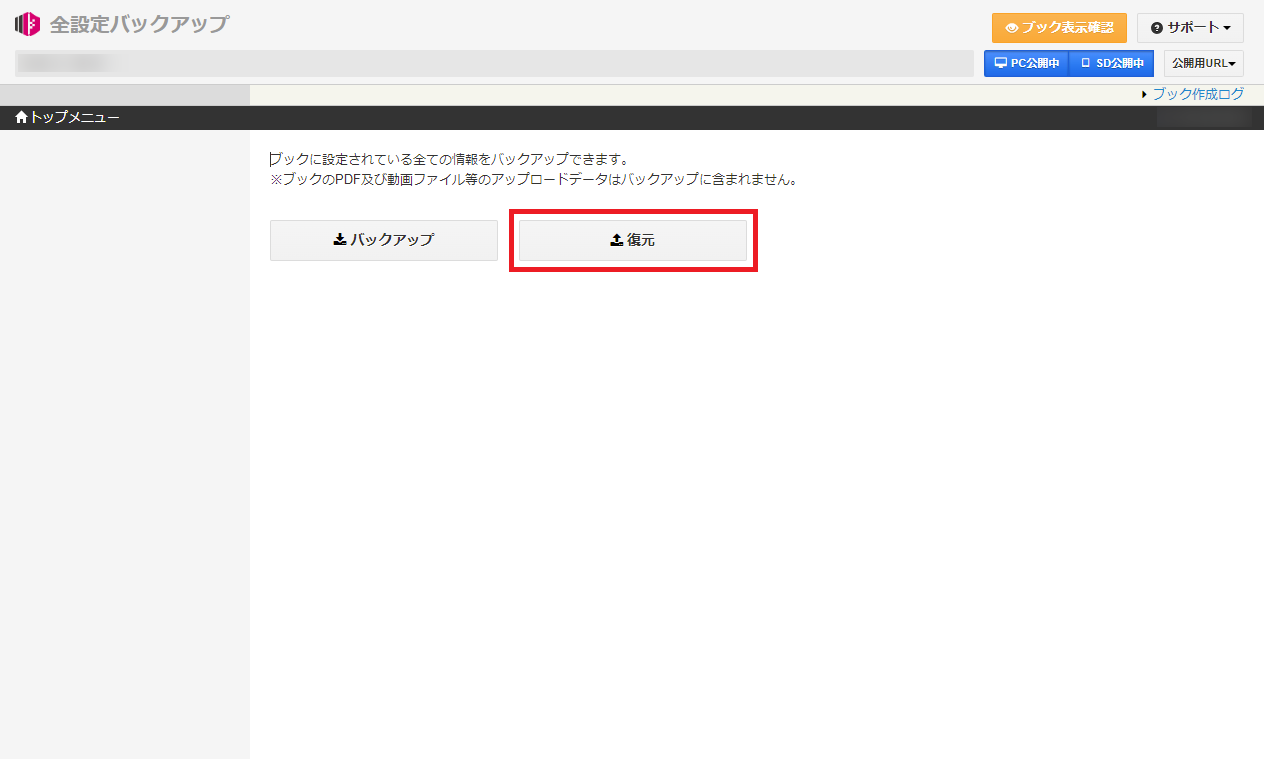Screen dimensions: 1264x759
Task: Open the ブック作成ログ link
Action: tap(1196, 93)
